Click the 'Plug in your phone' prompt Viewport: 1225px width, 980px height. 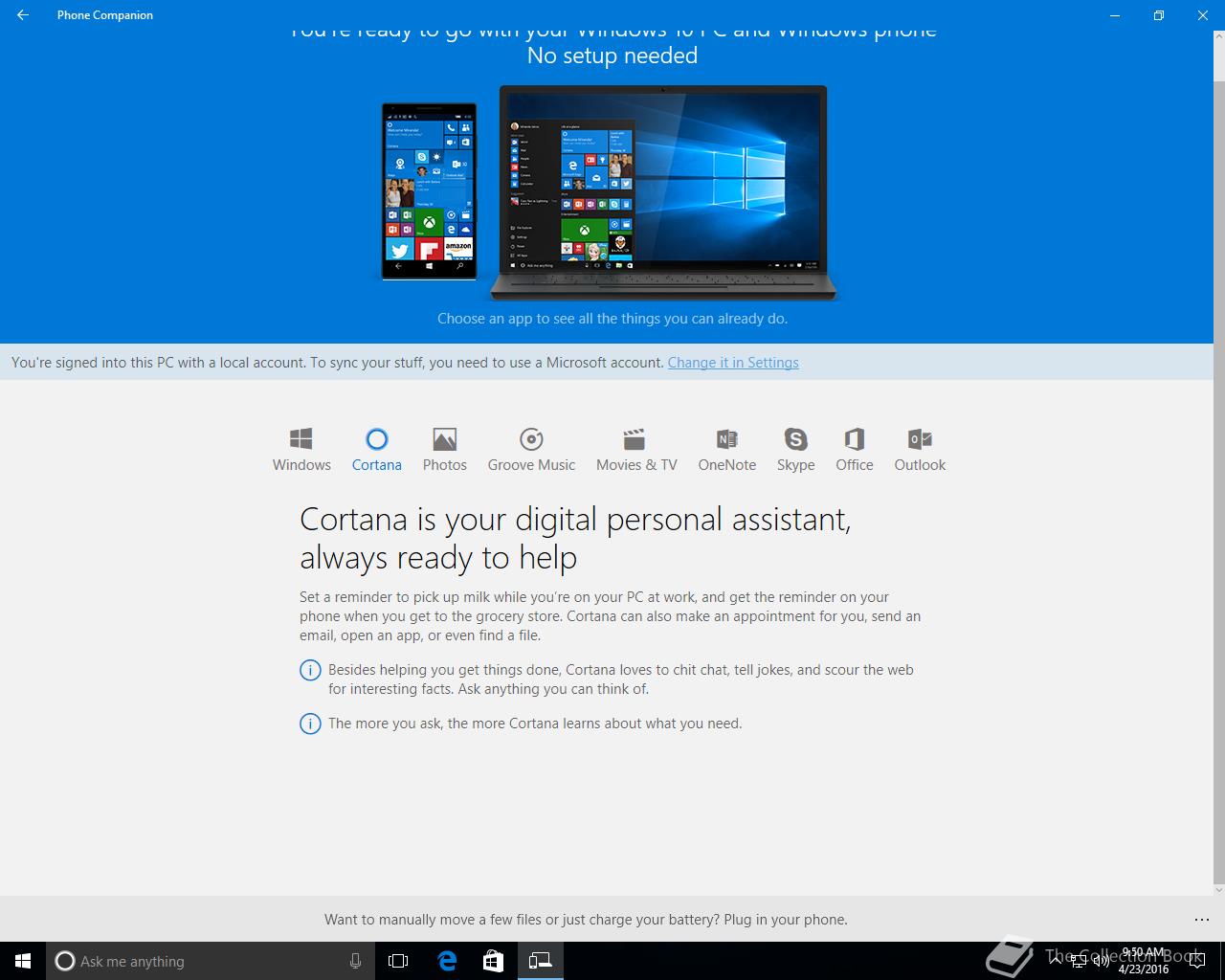[x=586, y=920]
